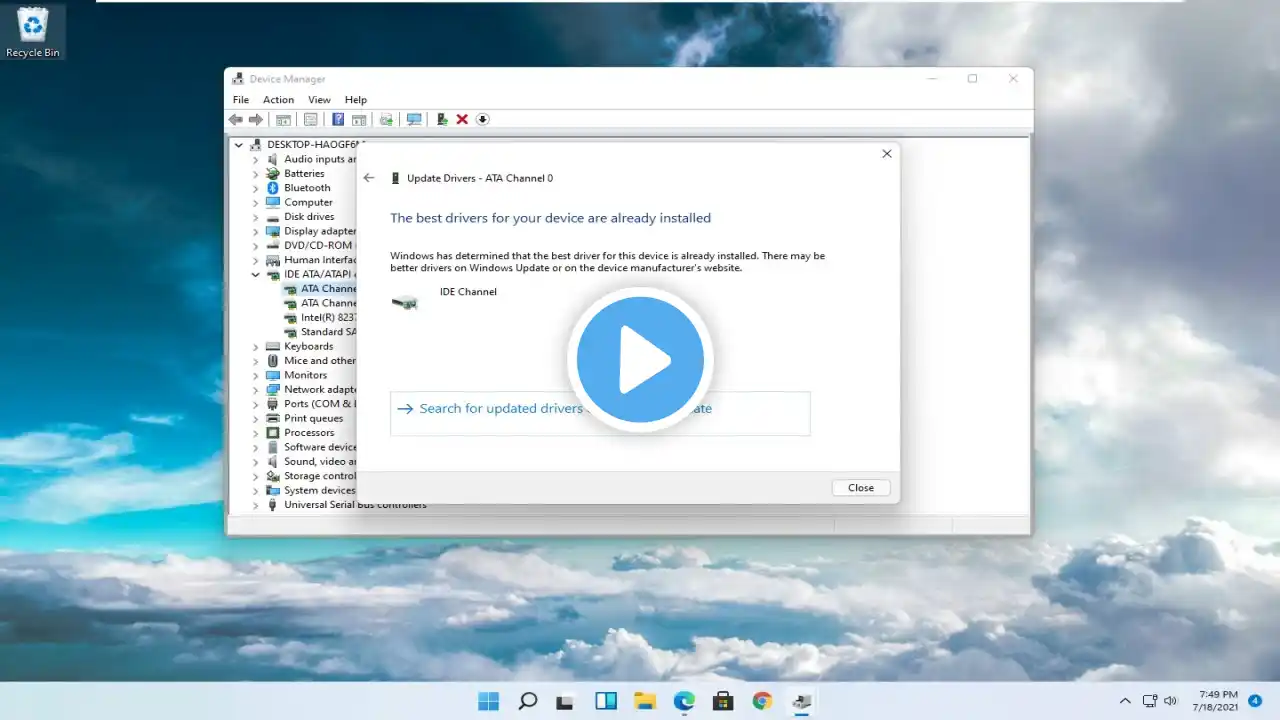Click the update driver toolbar icon
1280x720 pixels.
click(441, 119)
